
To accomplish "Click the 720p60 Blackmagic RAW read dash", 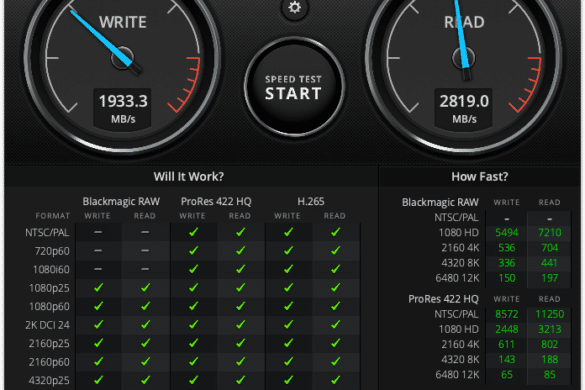I will tap(145, 250).
